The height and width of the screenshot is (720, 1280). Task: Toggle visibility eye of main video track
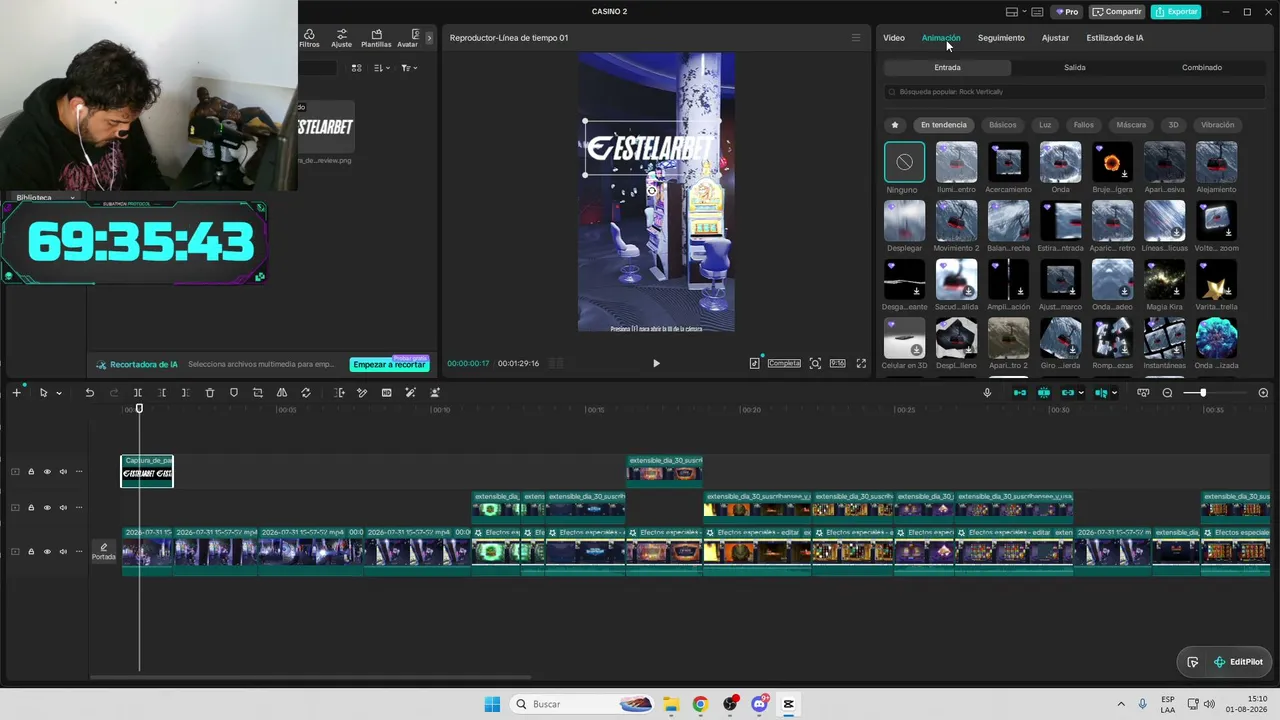click(47, 551)
